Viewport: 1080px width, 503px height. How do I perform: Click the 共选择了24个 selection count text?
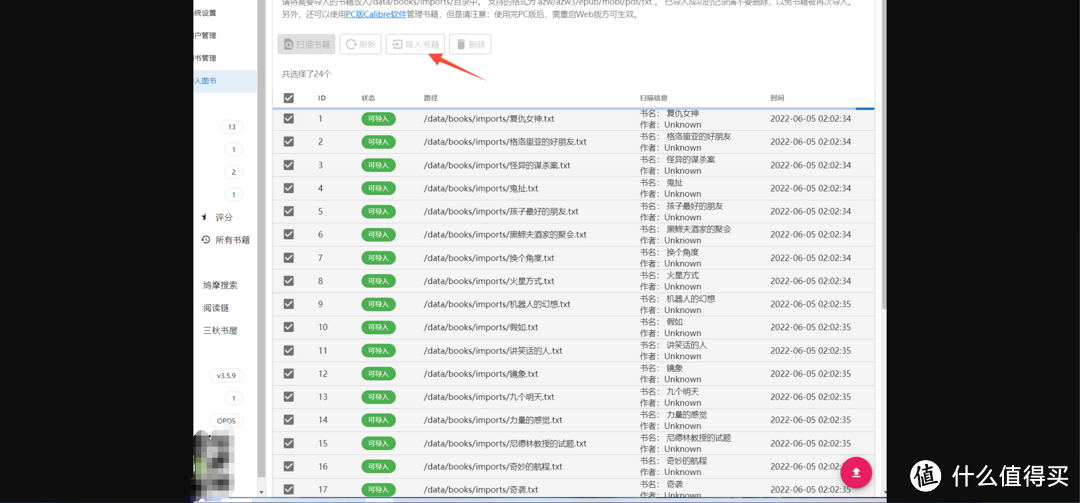point(307,74)
